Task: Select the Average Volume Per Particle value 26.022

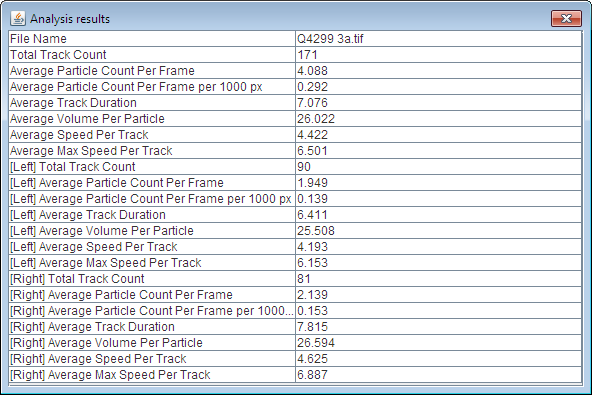Action: click(316, 119)
